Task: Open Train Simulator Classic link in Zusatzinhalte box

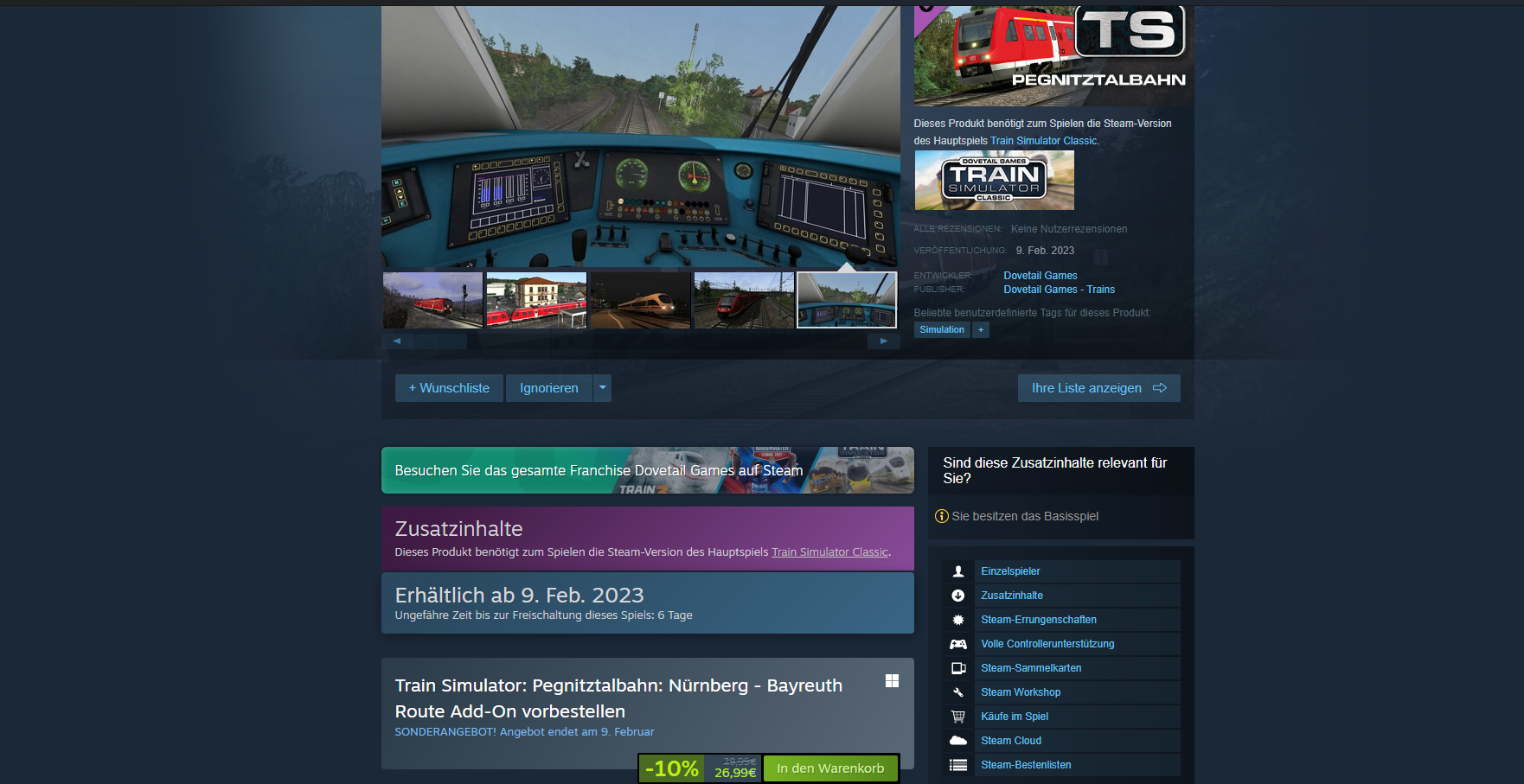Action: (x=829, y=552)
